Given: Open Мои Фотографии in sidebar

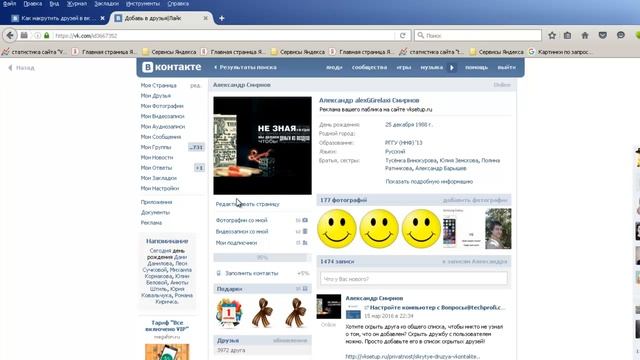Looking at the screenshot, I should point(162,106).
